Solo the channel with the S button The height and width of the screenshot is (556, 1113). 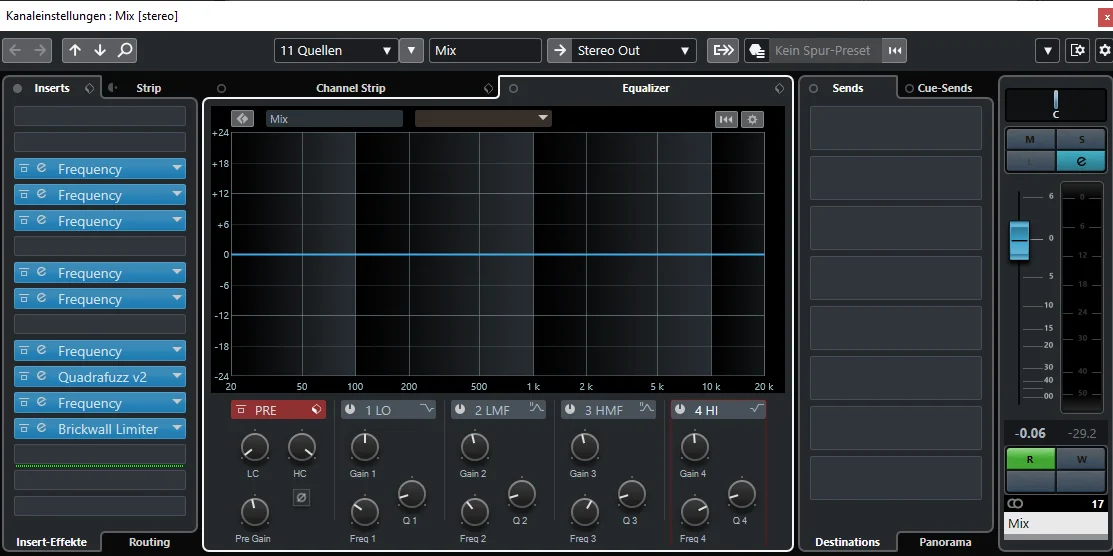(x=1081, y=139)
